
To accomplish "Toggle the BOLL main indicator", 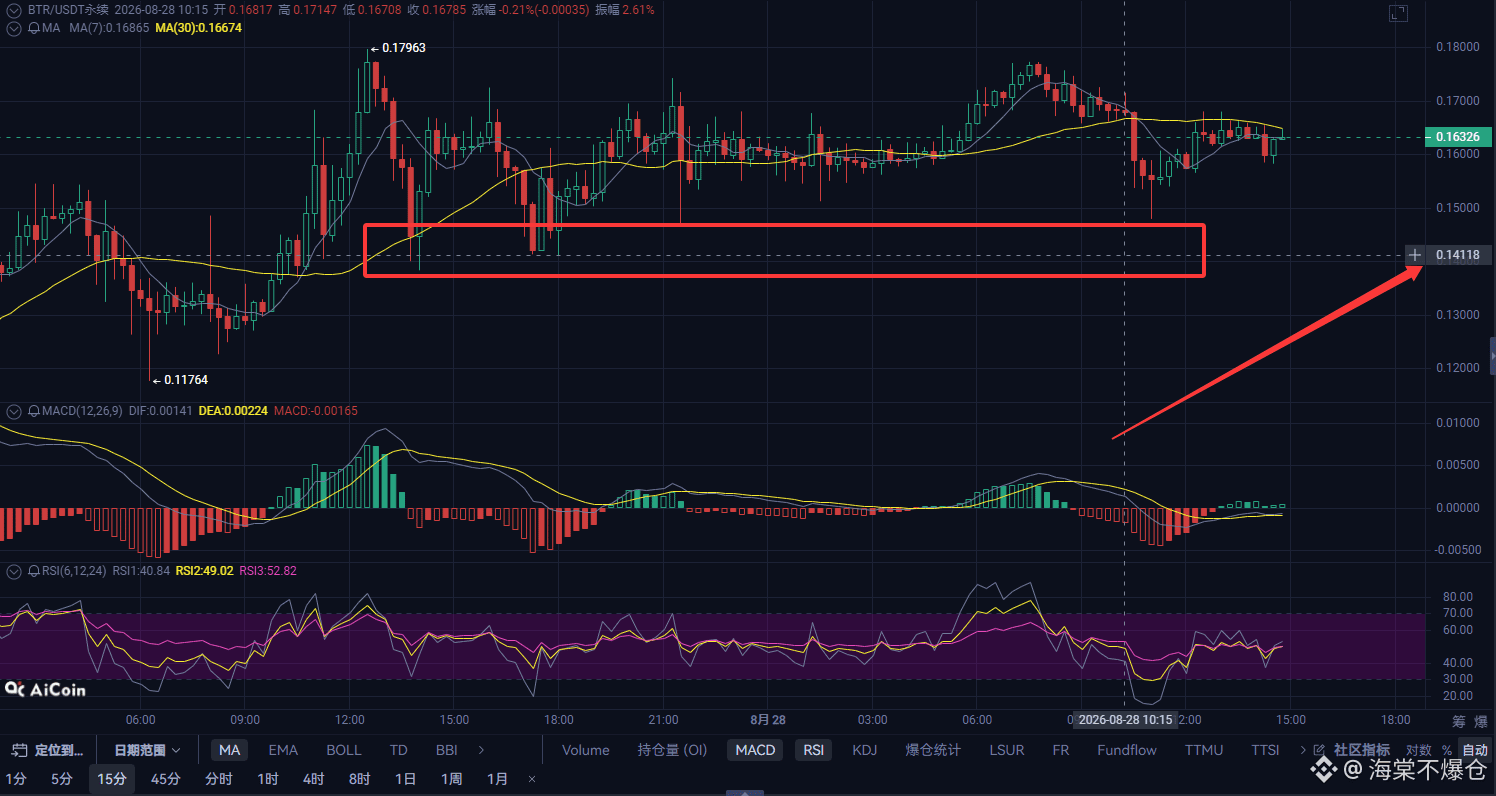I will point(344,750).
